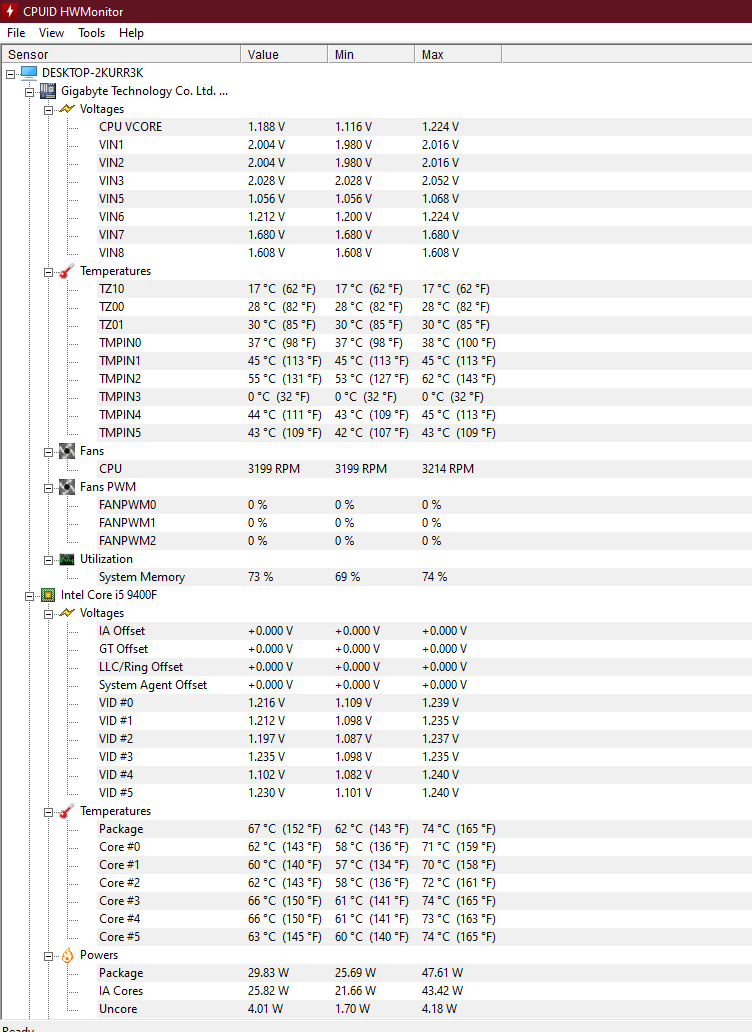
Task: Collapse the motherboard Voltages section
Action: pos(49,110)
